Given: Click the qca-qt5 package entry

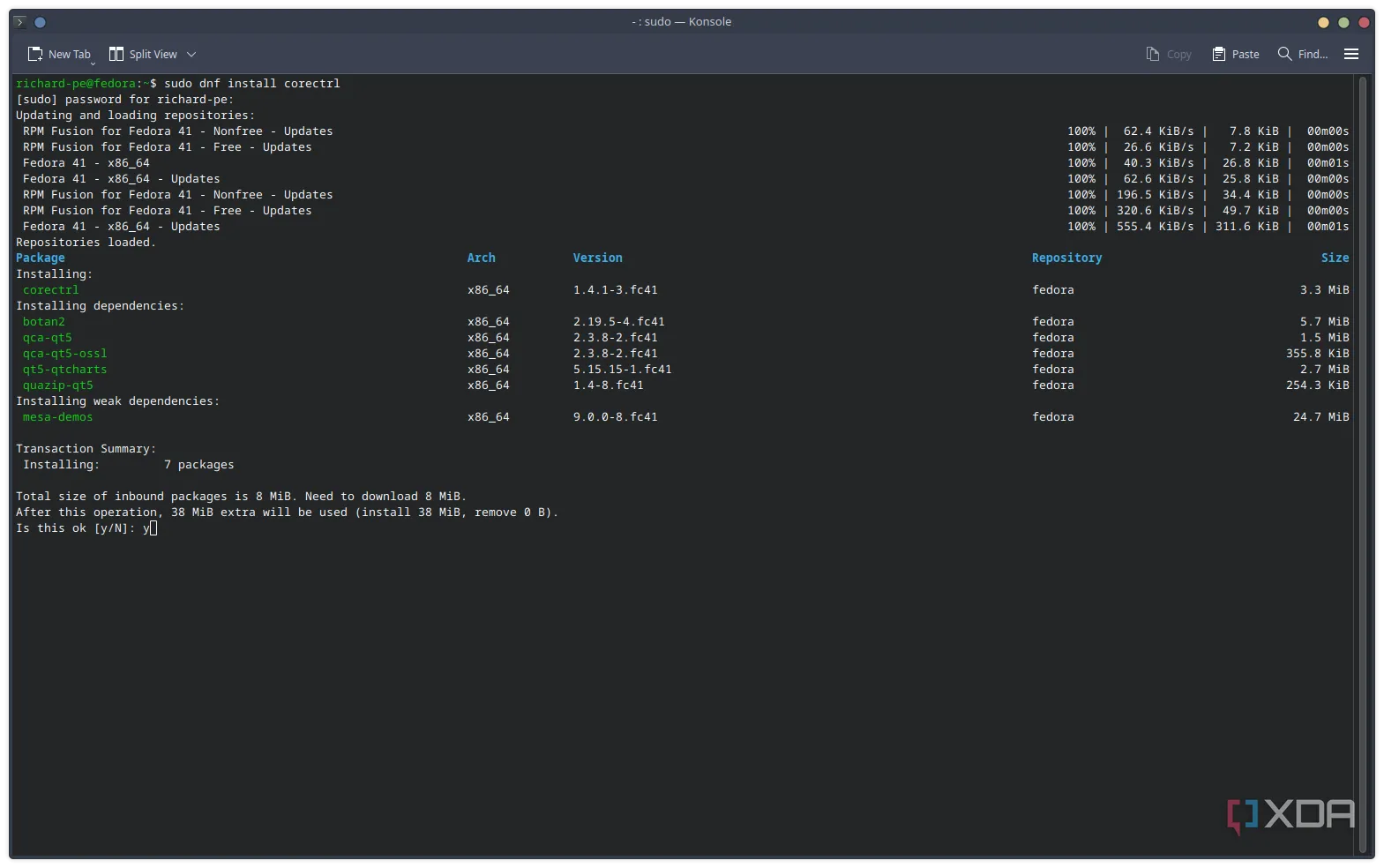Looking at the screenshot, I should (47, 338).
